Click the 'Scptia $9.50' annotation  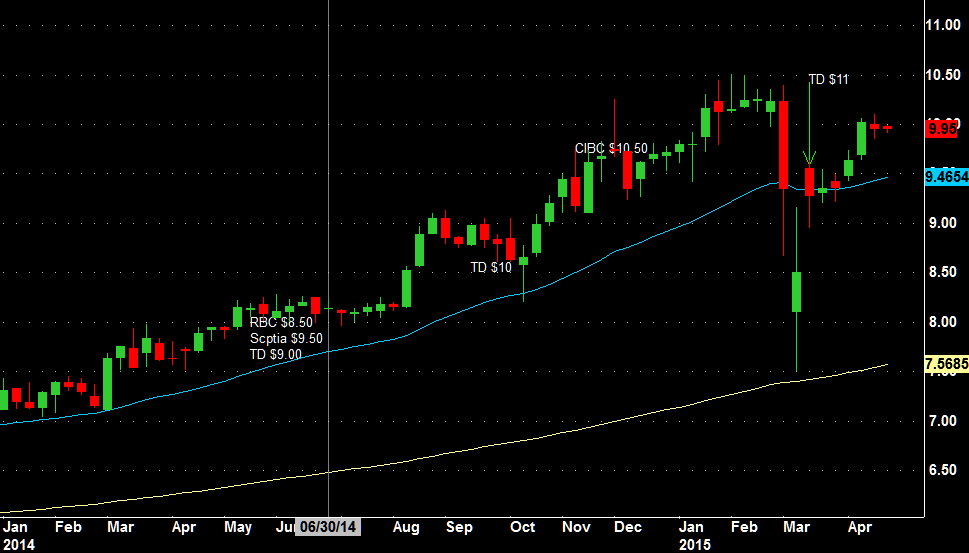(286, 339)
